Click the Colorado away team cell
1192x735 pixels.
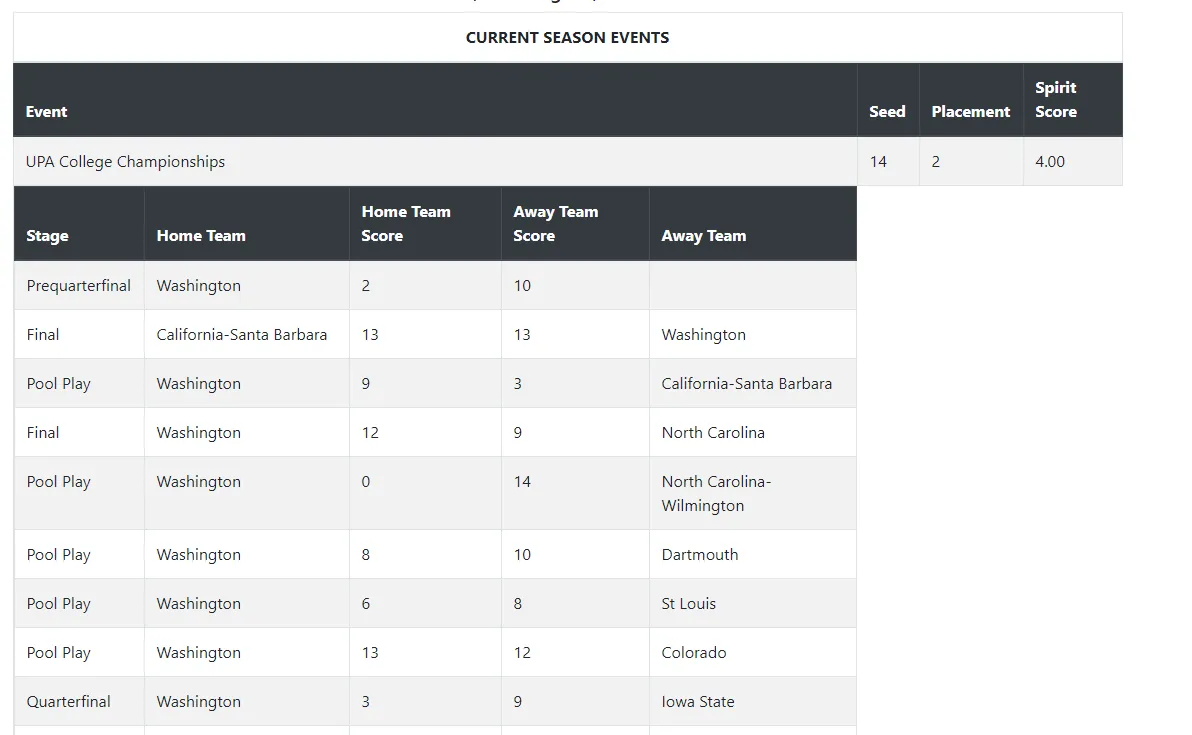pos(694,653)
